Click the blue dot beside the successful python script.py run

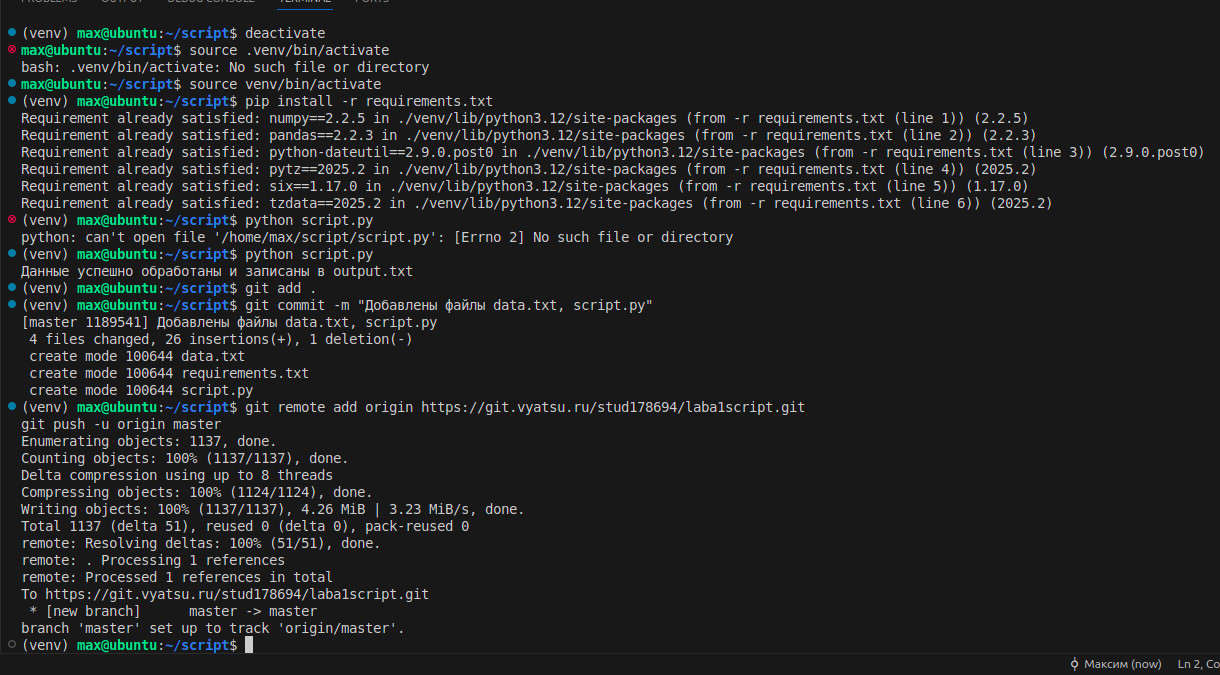10,254
